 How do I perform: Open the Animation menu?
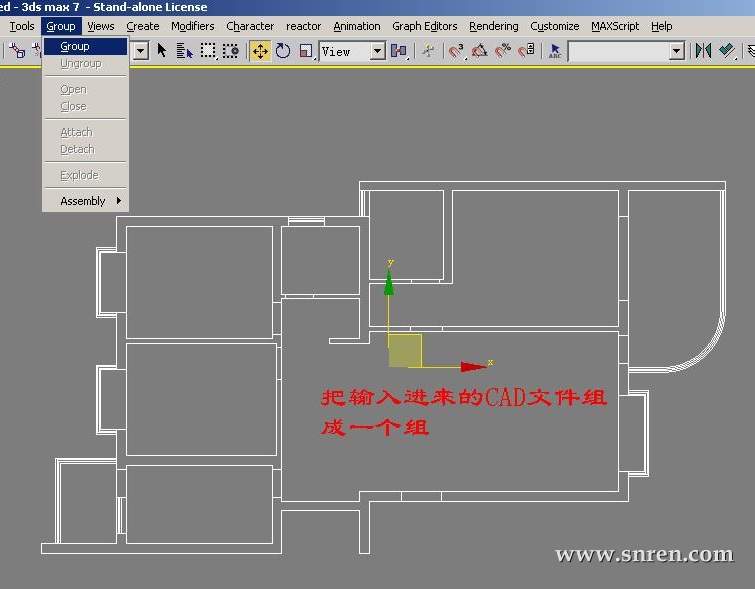(x=357, y=26)
